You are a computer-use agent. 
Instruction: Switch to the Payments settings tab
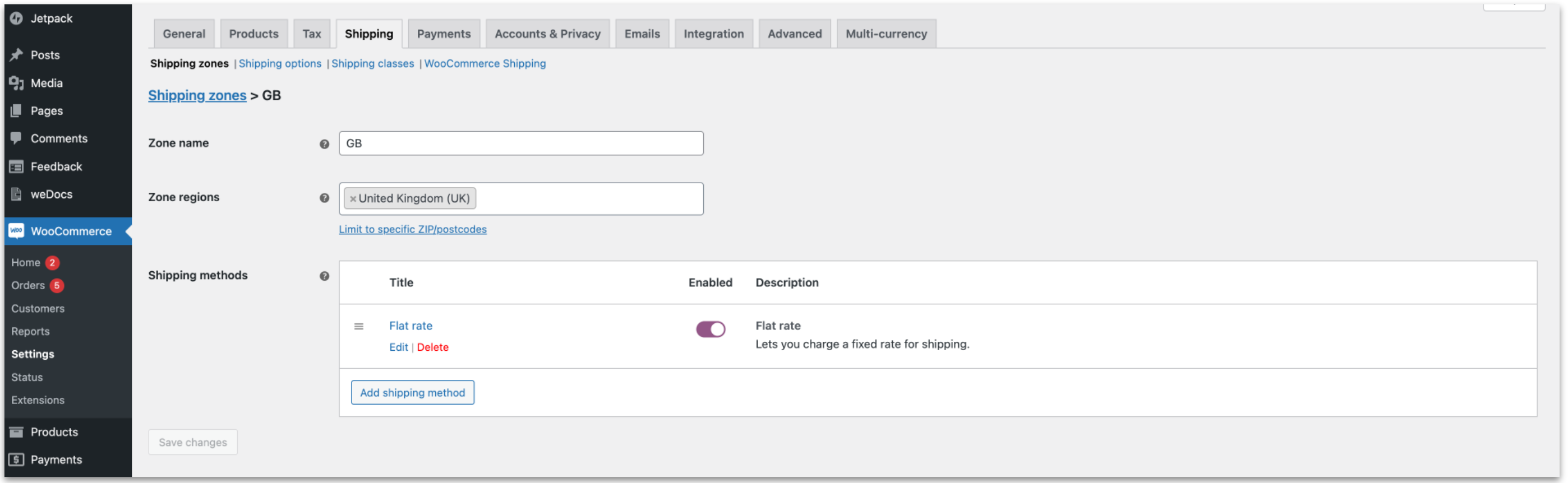click(443, 34)
